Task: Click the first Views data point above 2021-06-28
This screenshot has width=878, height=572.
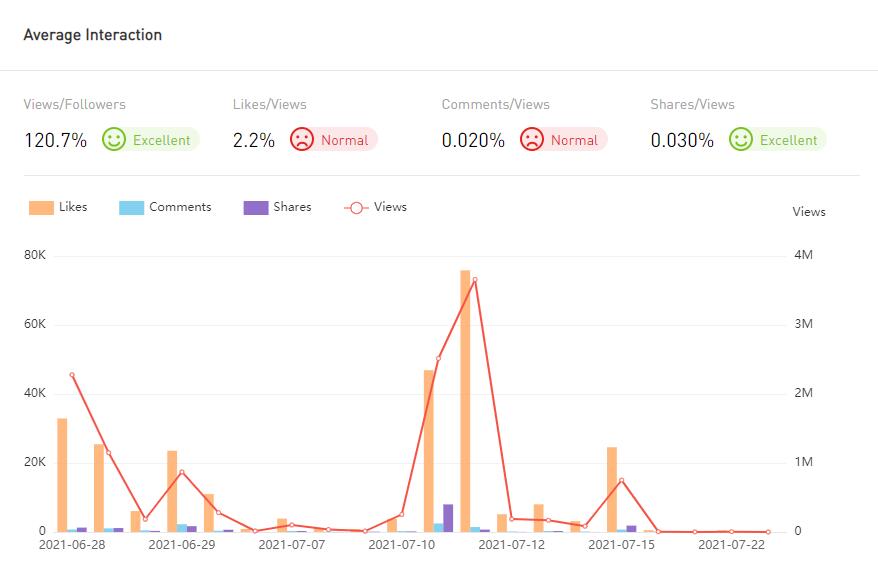Action: click(x=72, y=375)
